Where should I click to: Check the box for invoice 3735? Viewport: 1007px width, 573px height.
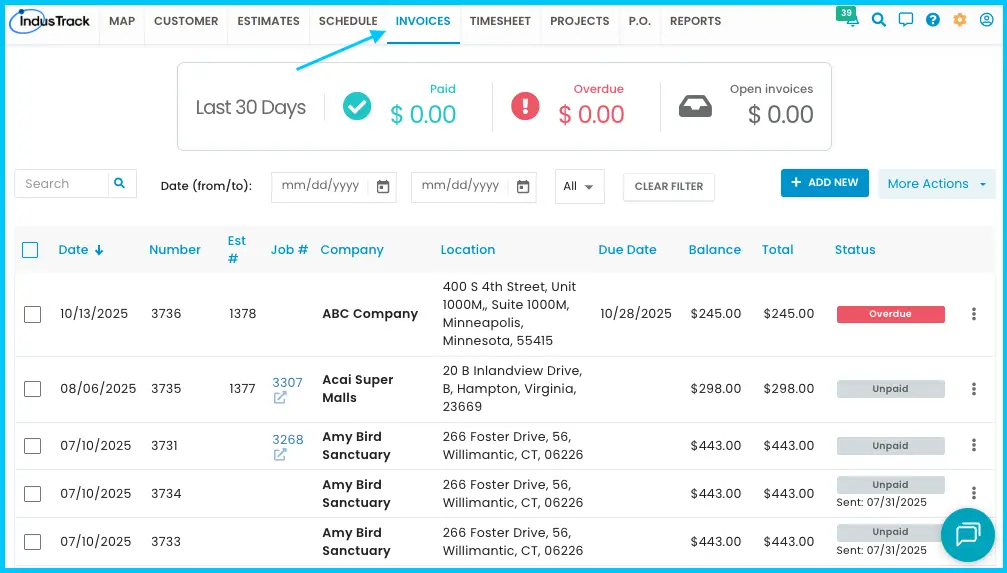[x=32, y=389]
